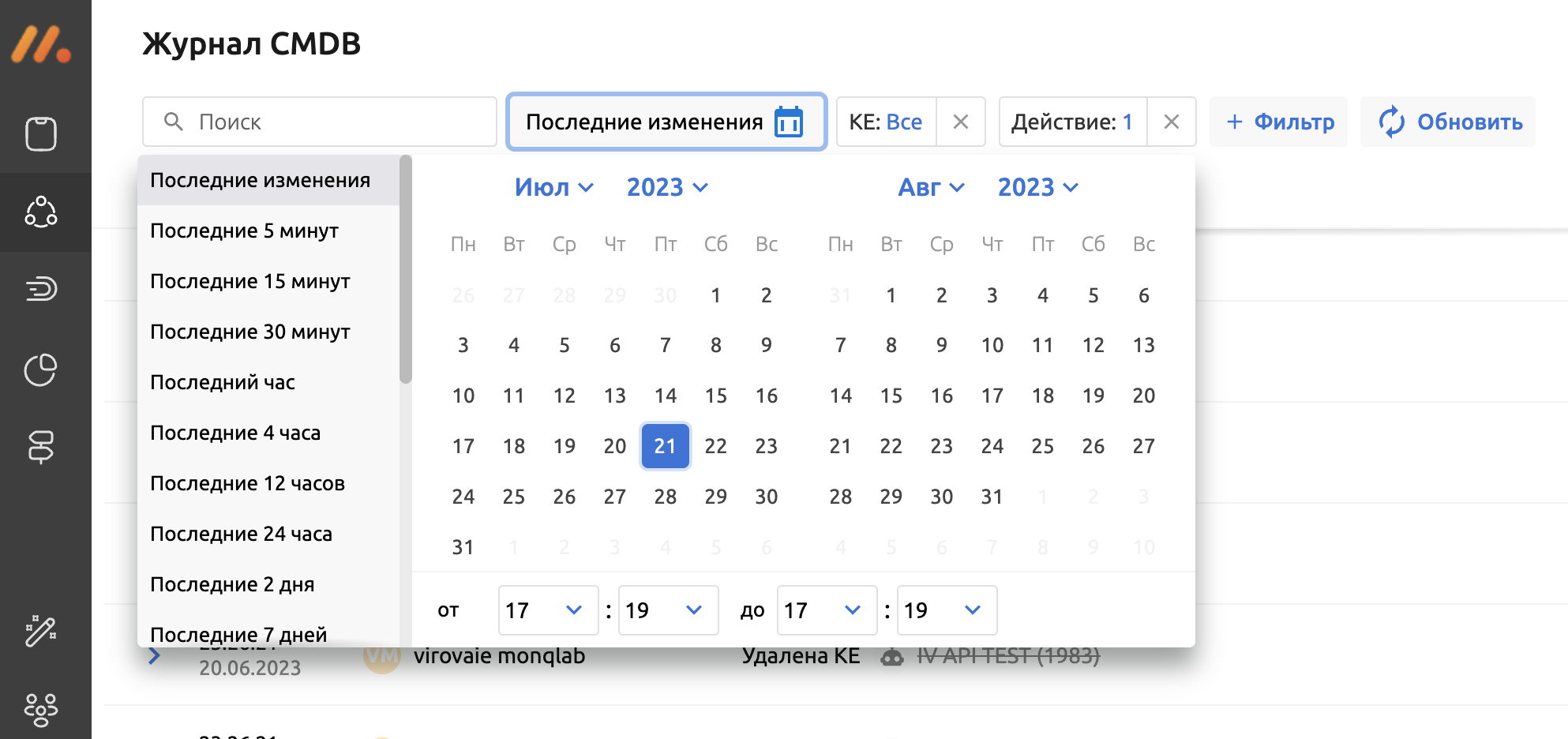Open the 'от' minutes dropdown
The height and width of the screenshot is (739, 1568).
coord(668,610)
